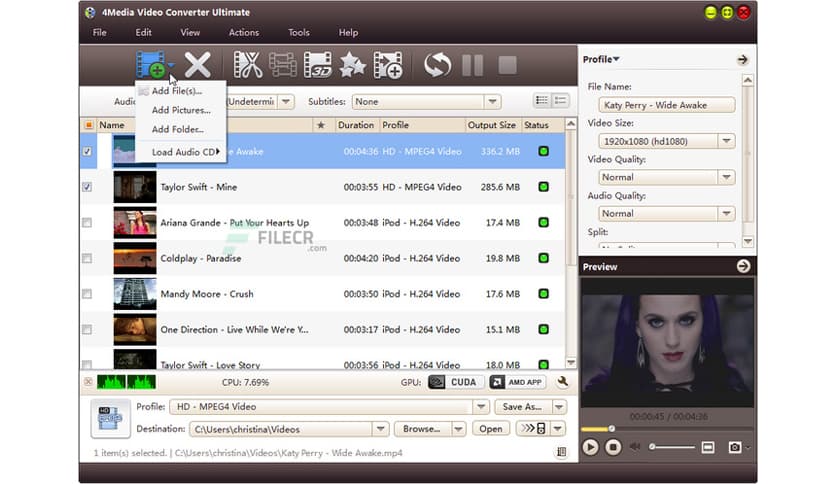Uncheck the Katy Perry Wide Awake checkbox
The height and width of the screenshot is (484, 836).
87,151
